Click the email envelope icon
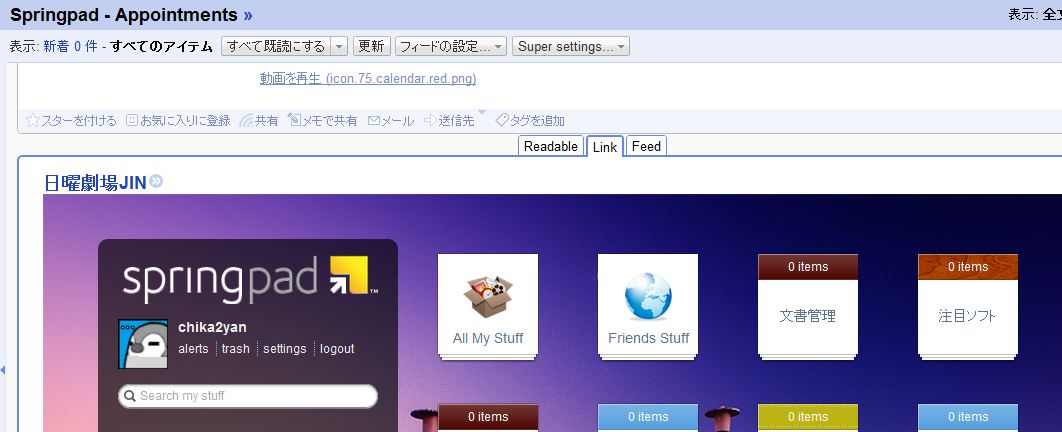 pos(374,121)
